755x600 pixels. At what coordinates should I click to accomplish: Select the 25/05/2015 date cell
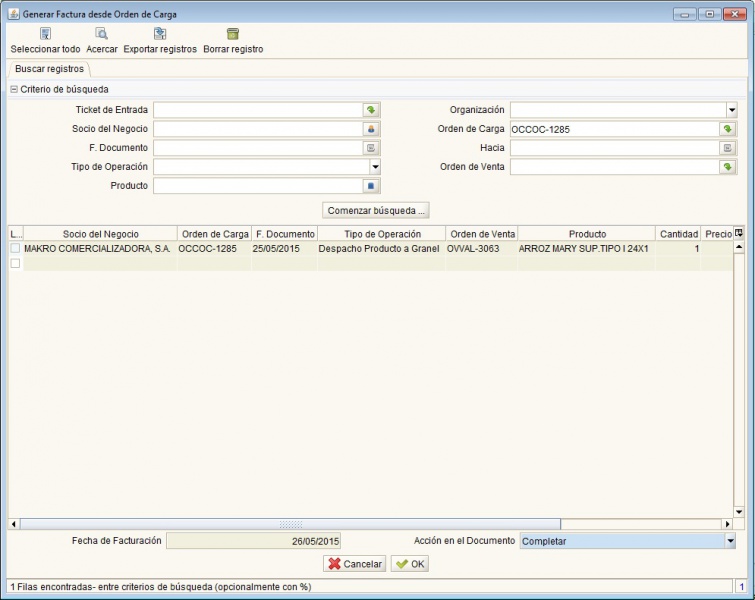click(x=285, y=248)
